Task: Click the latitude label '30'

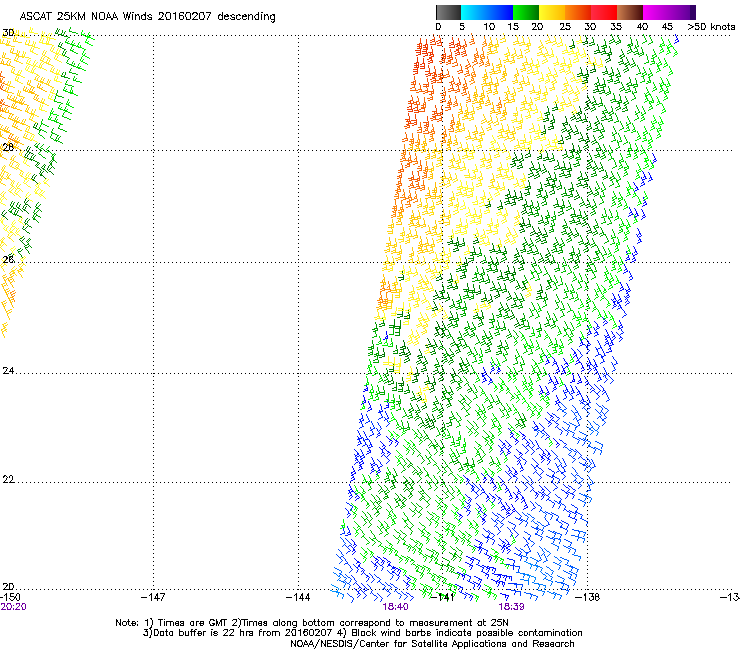Action: coord(8,33)
